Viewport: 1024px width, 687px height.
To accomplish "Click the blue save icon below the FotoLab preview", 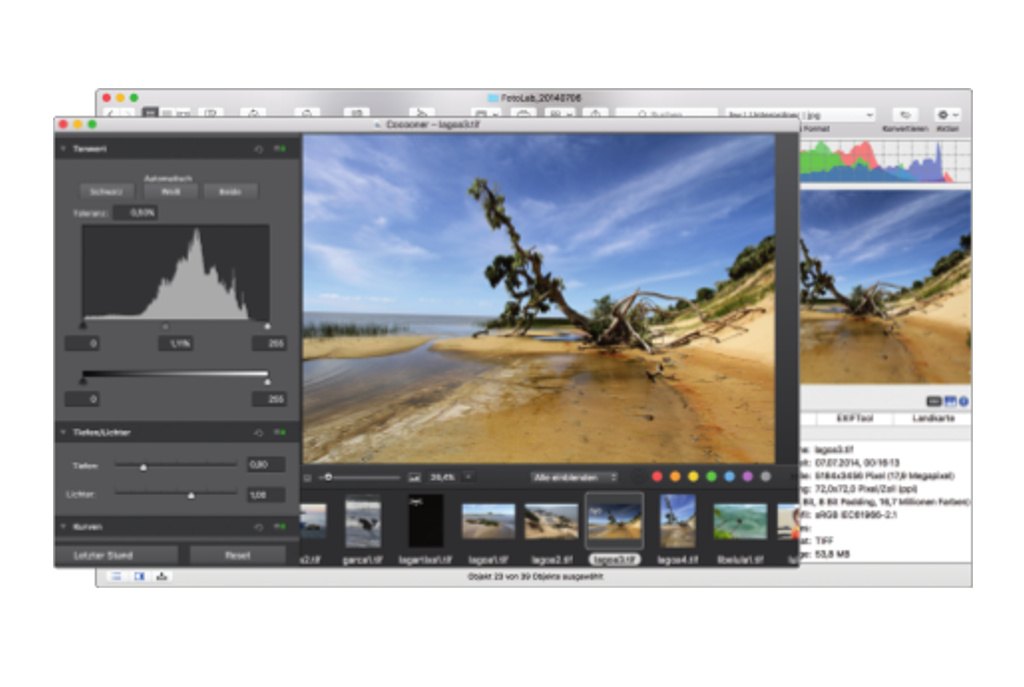I will point(950,402).
